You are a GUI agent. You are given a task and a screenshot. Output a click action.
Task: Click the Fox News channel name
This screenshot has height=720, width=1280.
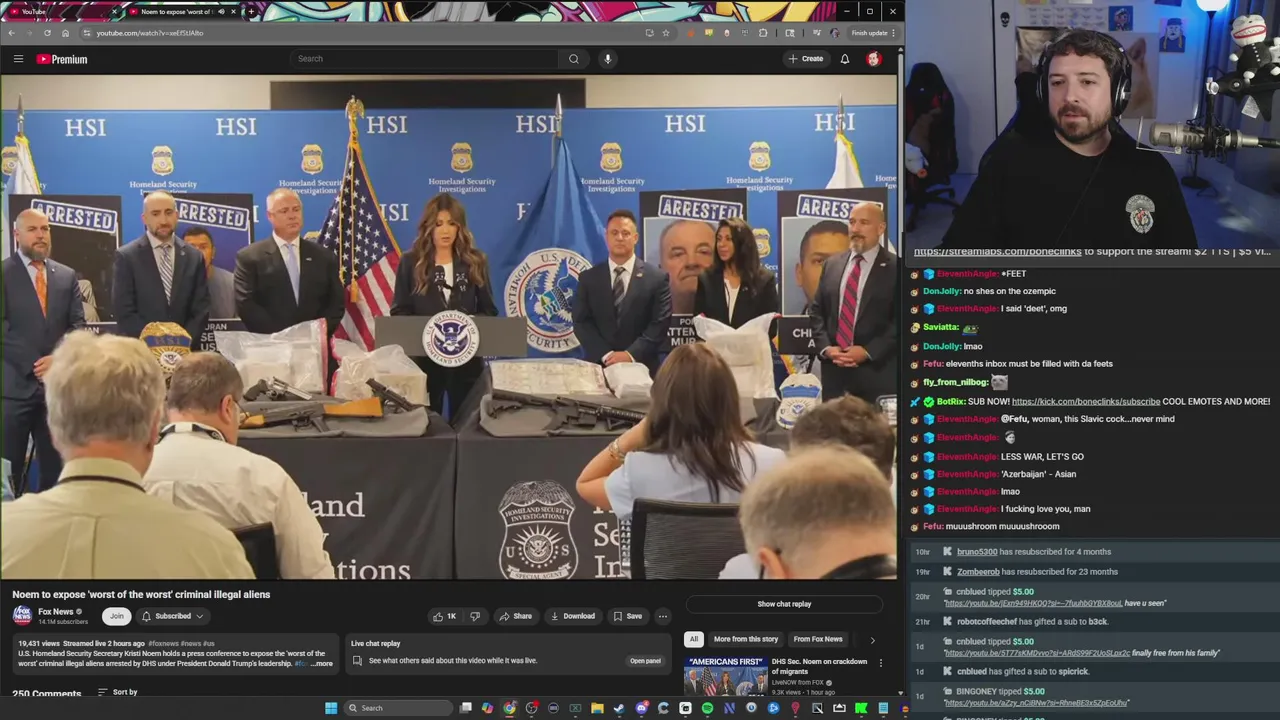point(56,612)
